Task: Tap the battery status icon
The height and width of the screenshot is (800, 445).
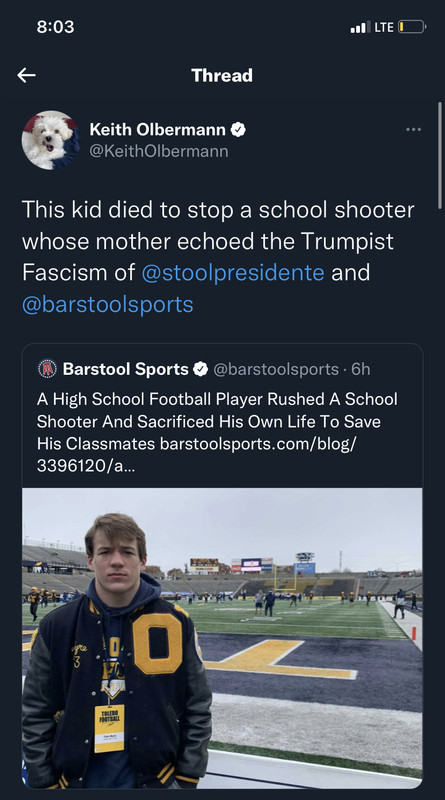Action: click(412, 27)
